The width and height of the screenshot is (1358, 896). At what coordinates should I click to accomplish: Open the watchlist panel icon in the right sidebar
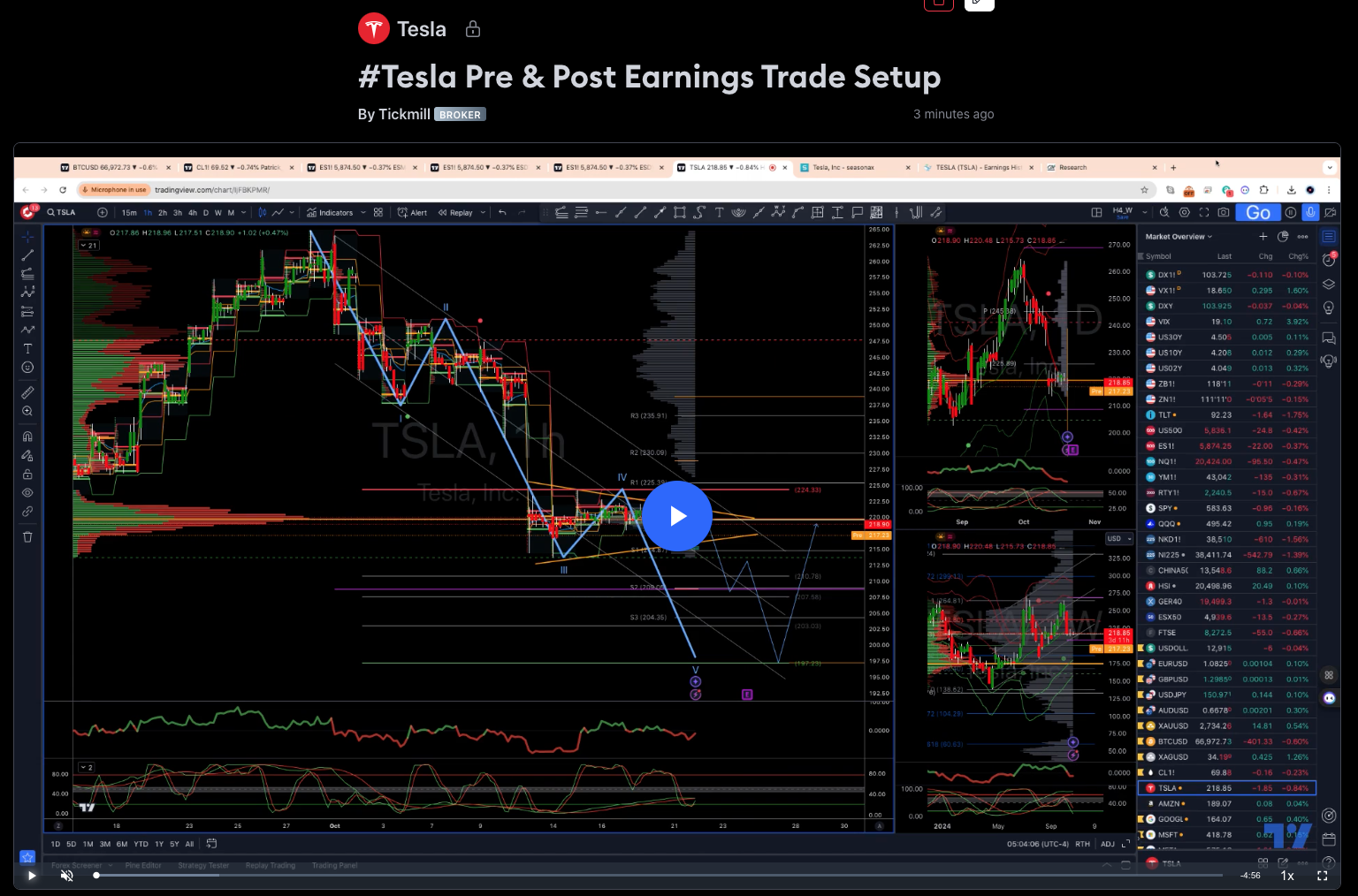[x=1328, y=237]
